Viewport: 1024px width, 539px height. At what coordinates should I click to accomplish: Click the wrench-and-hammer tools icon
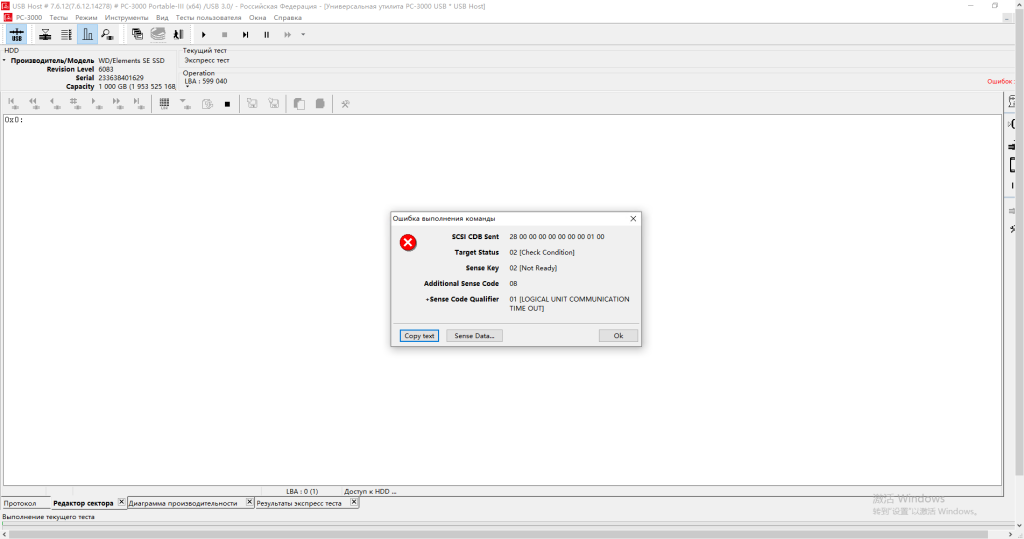click(x=345, y=103)
